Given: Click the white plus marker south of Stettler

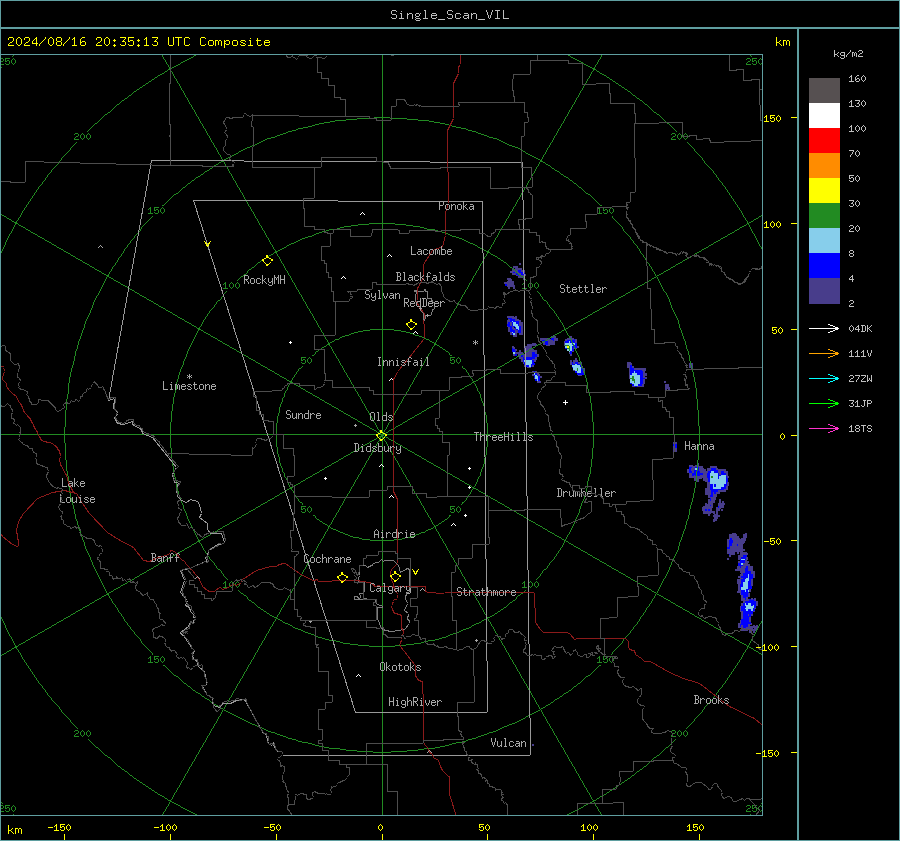Looking at the screenshot, I should 565,402.
